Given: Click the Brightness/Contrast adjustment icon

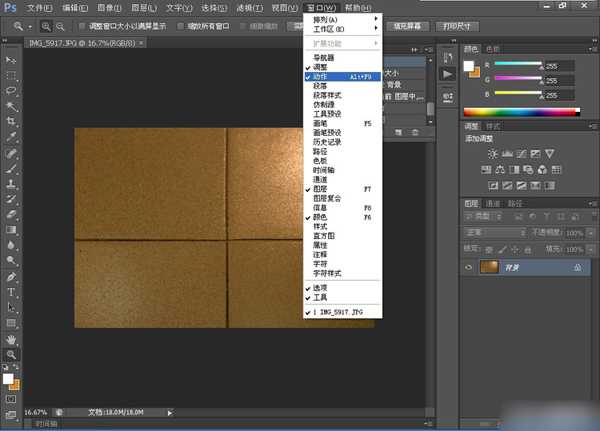Looking at the screenshot, I should tap(494, 152).
